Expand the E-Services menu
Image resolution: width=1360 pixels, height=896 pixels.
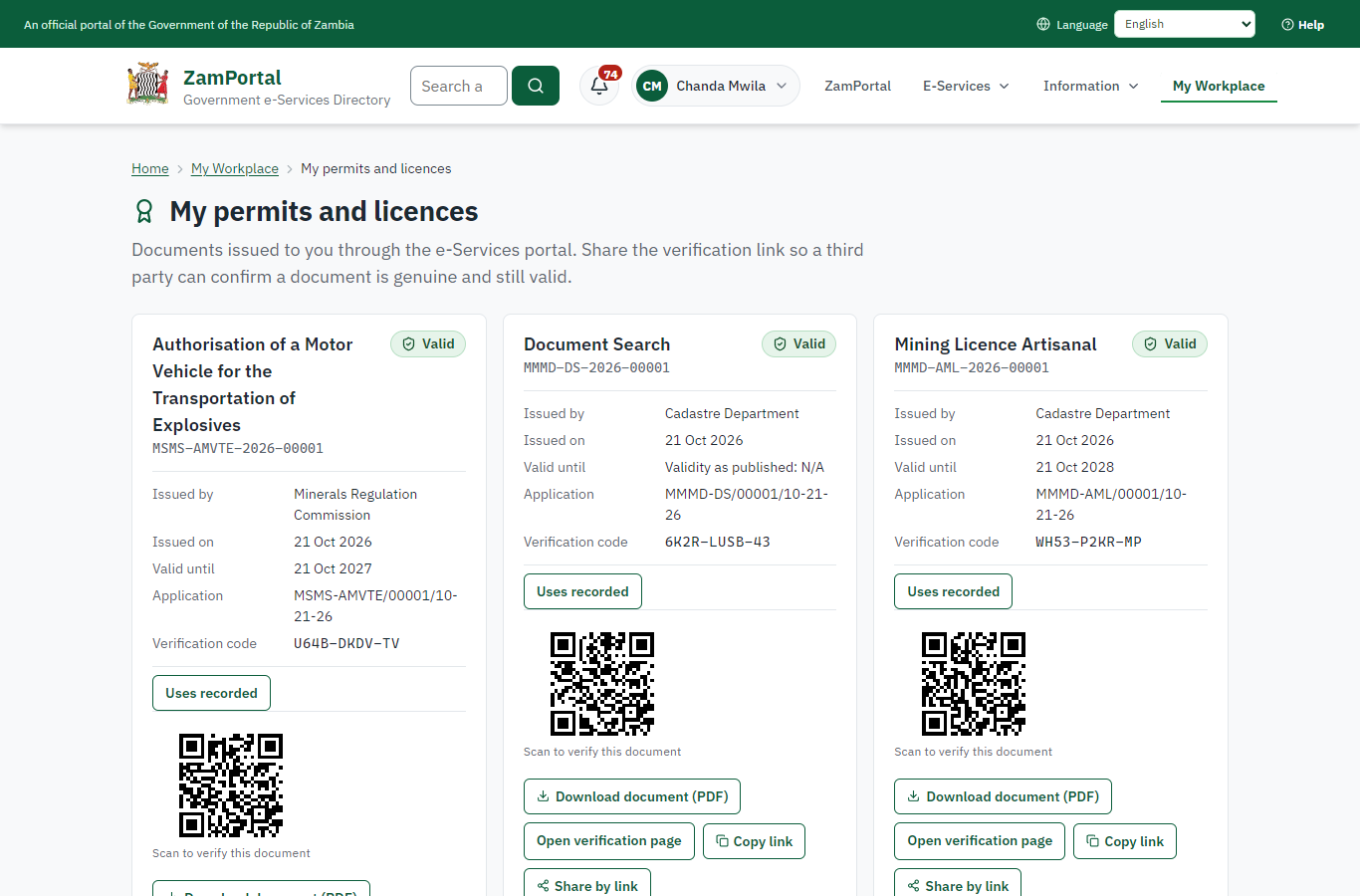click(x=967, y=86)
